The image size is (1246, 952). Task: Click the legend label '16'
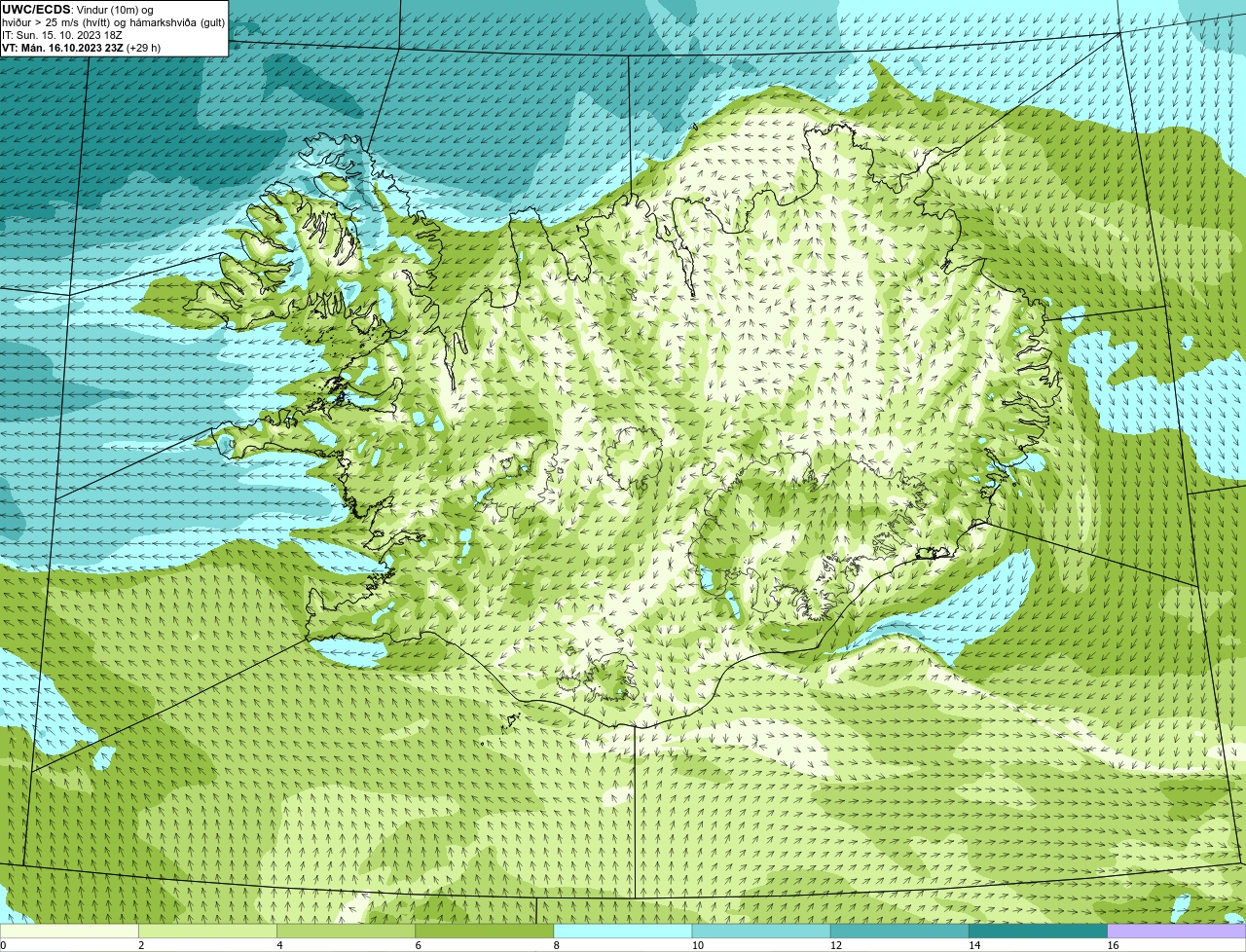(1113, 945)
